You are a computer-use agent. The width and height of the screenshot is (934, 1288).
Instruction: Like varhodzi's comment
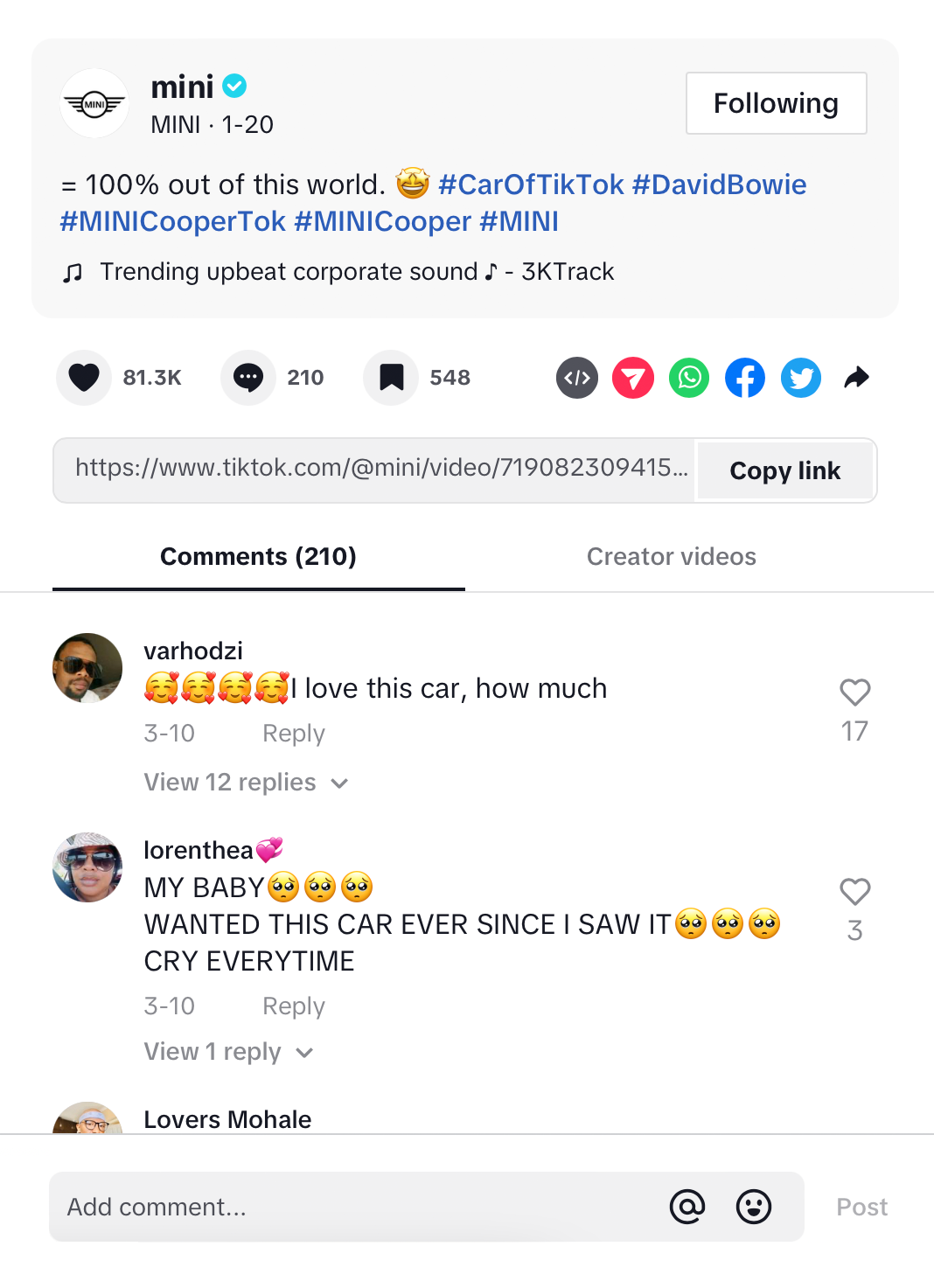854,693
